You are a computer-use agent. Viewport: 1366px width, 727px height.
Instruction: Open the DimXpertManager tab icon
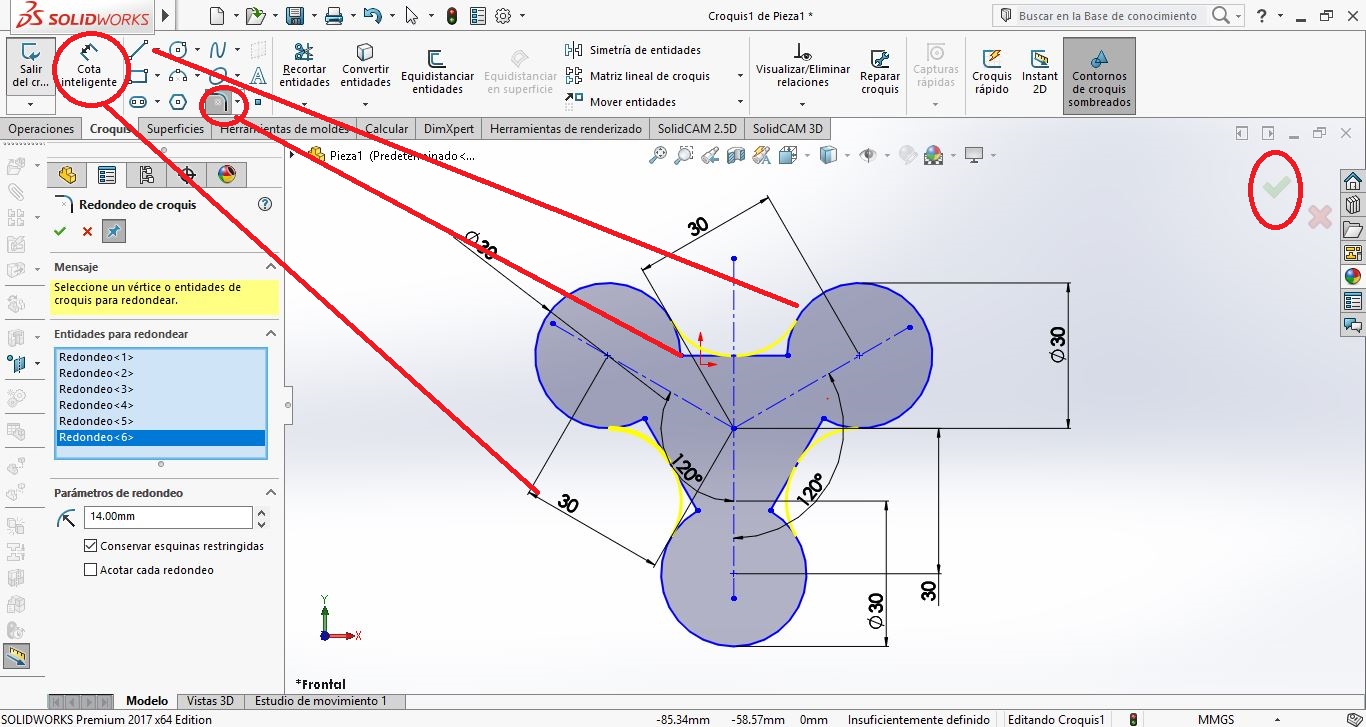tap(187, 175)
